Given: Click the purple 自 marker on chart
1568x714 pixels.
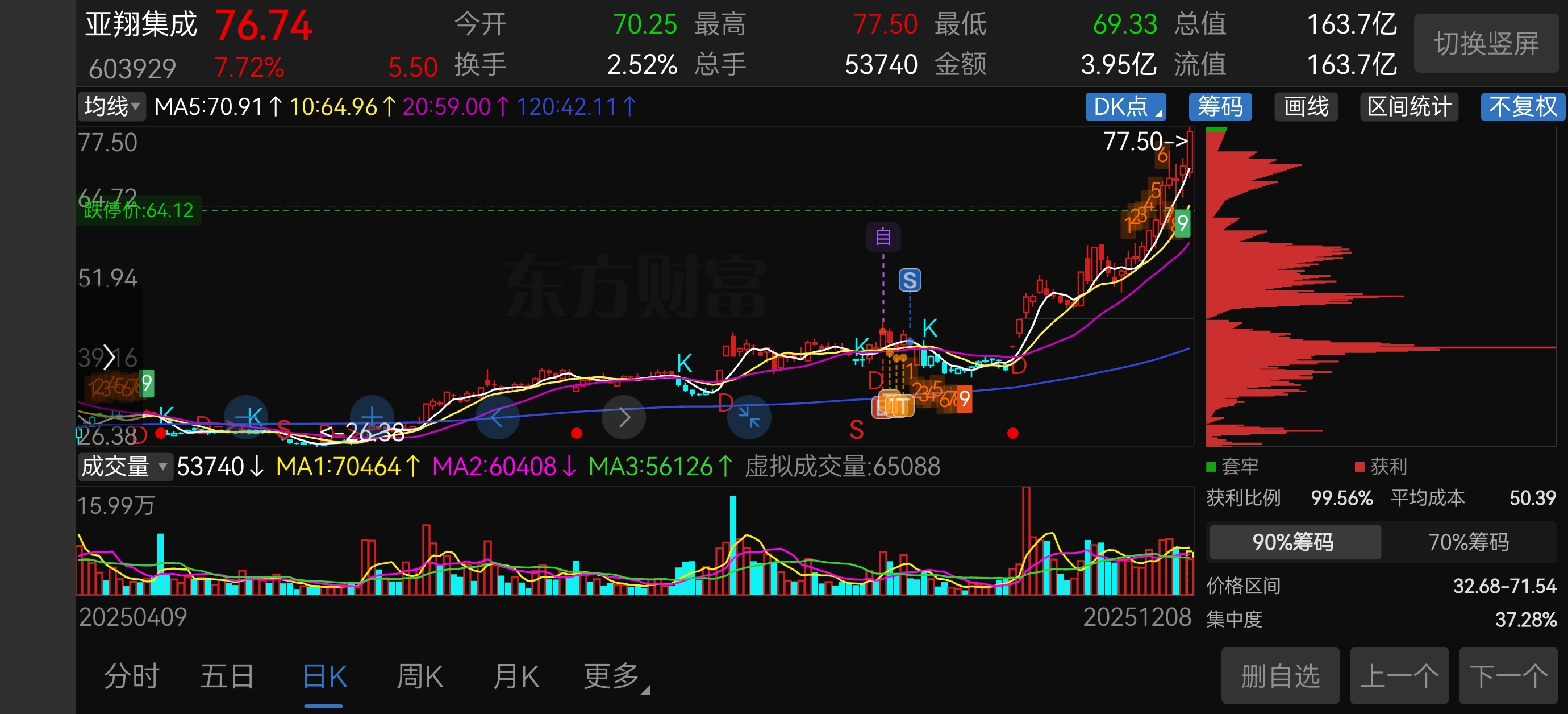Looking at the screenshot, I should click(883, 236).
